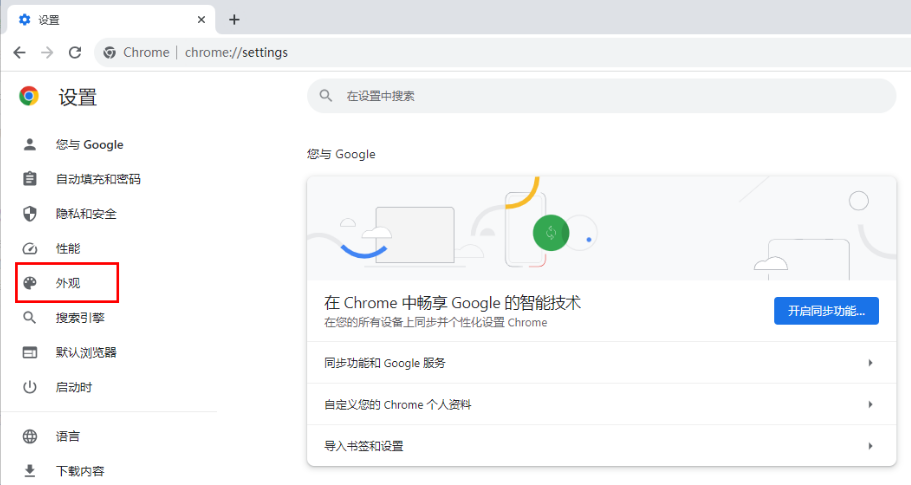Click the Chrome logo beside 设置 heading

pos(28,96)
